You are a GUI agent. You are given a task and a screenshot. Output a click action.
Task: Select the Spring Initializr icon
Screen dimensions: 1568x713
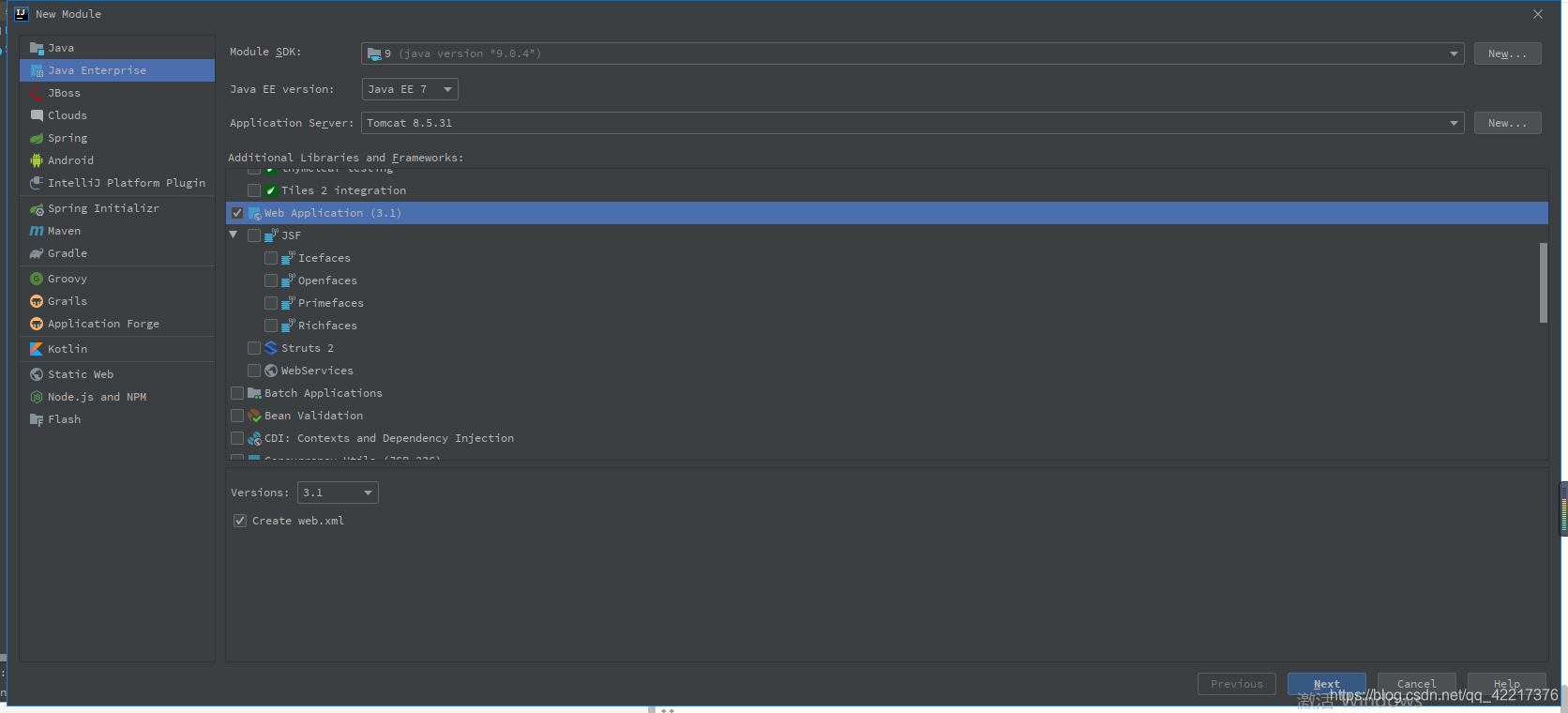pyautogui.click(x=37, y=208)
